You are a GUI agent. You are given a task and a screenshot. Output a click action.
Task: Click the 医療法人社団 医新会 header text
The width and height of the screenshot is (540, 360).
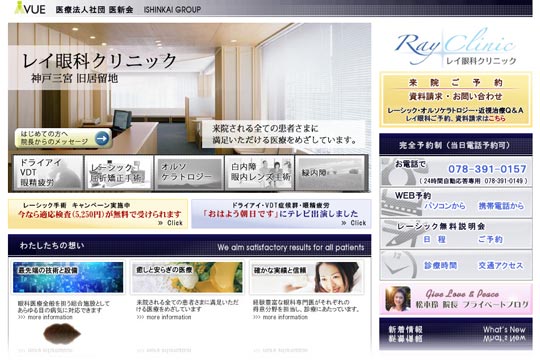[94, 10]
